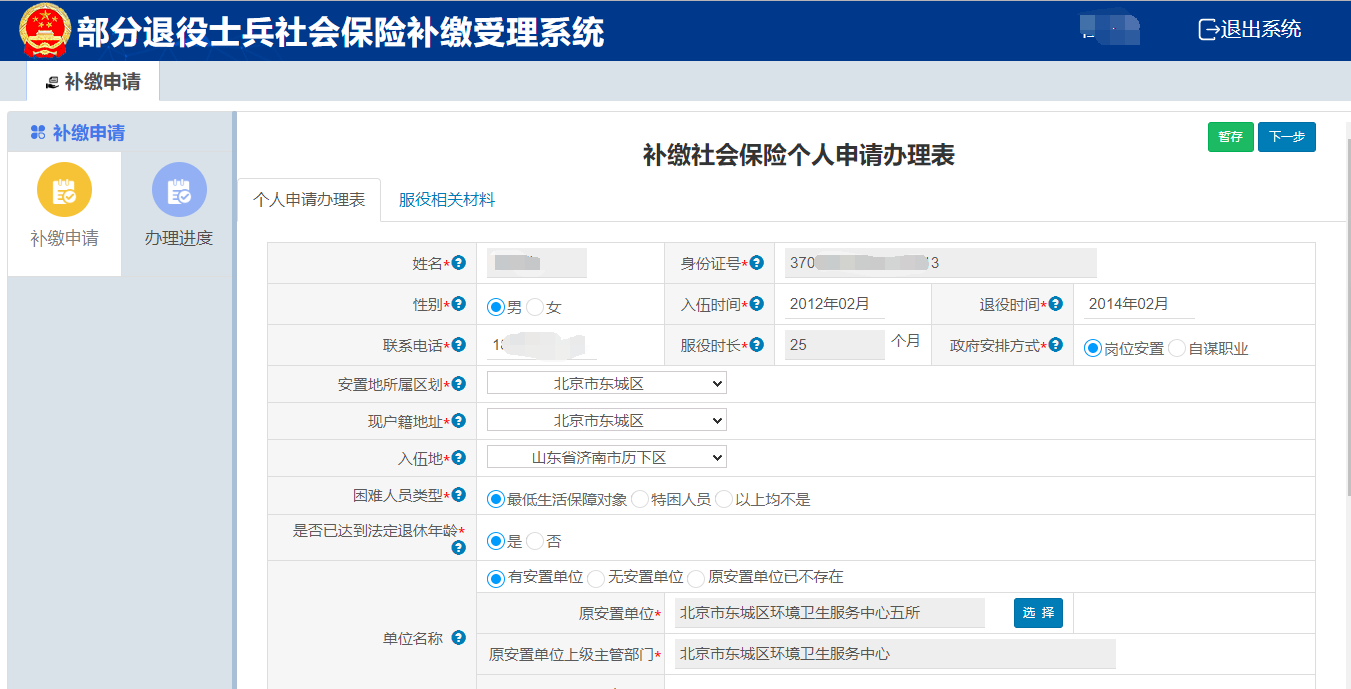
Task: Click the green 暂存 button
Action: 1230,137
